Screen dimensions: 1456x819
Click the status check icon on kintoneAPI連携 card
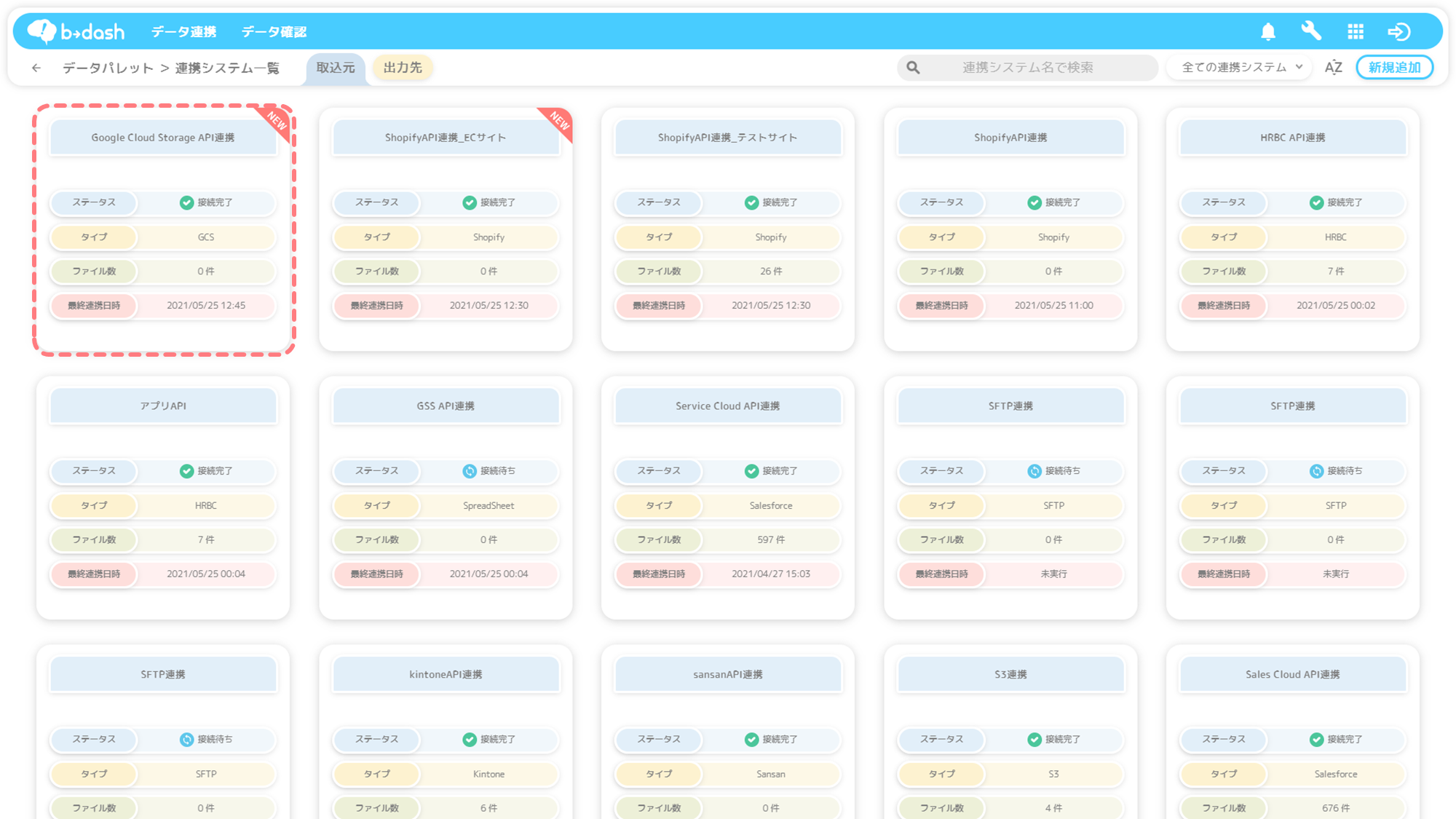click(470, 740)
